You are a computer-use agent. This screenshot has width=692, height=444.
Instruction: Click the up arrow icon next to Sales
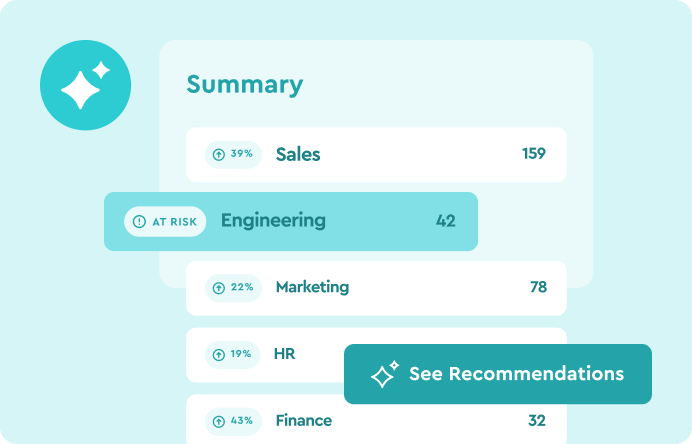[219, 154]
